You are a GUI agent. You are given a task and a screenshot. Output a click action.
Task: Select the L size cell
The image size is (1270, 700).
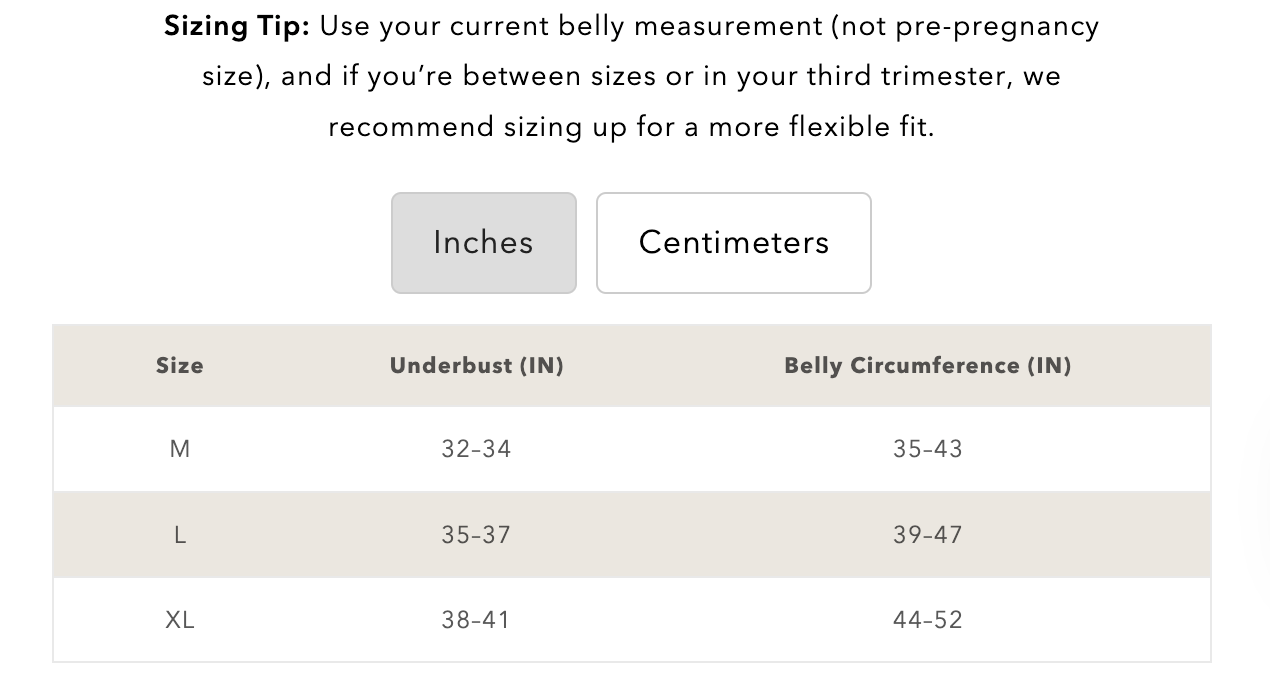coord(180,535)
